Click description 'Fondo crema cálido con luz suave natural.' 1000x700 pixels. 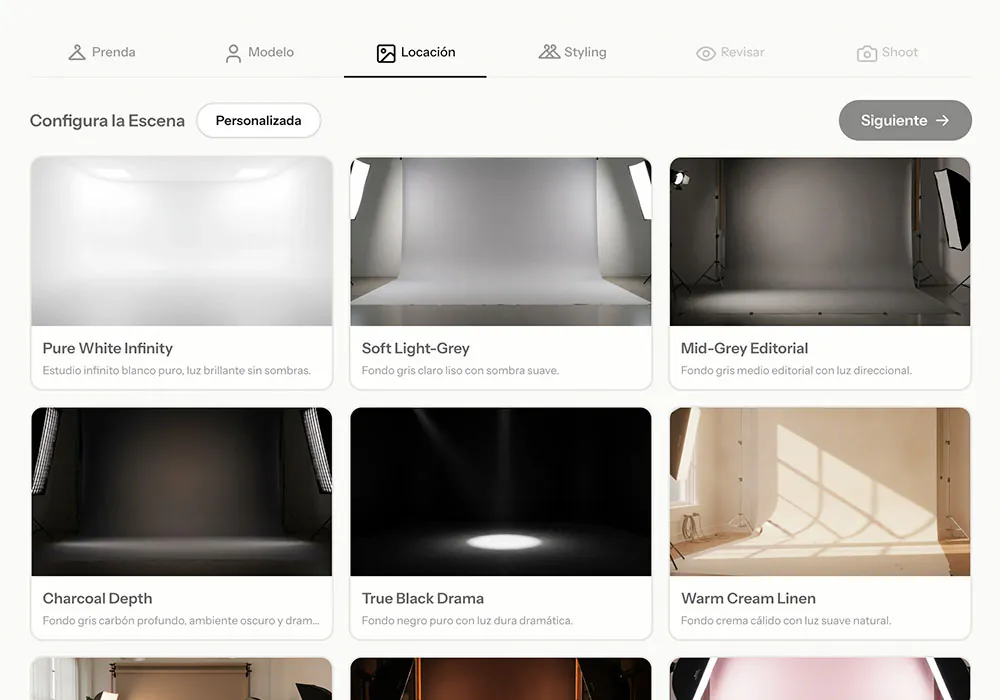pos(786,620)
